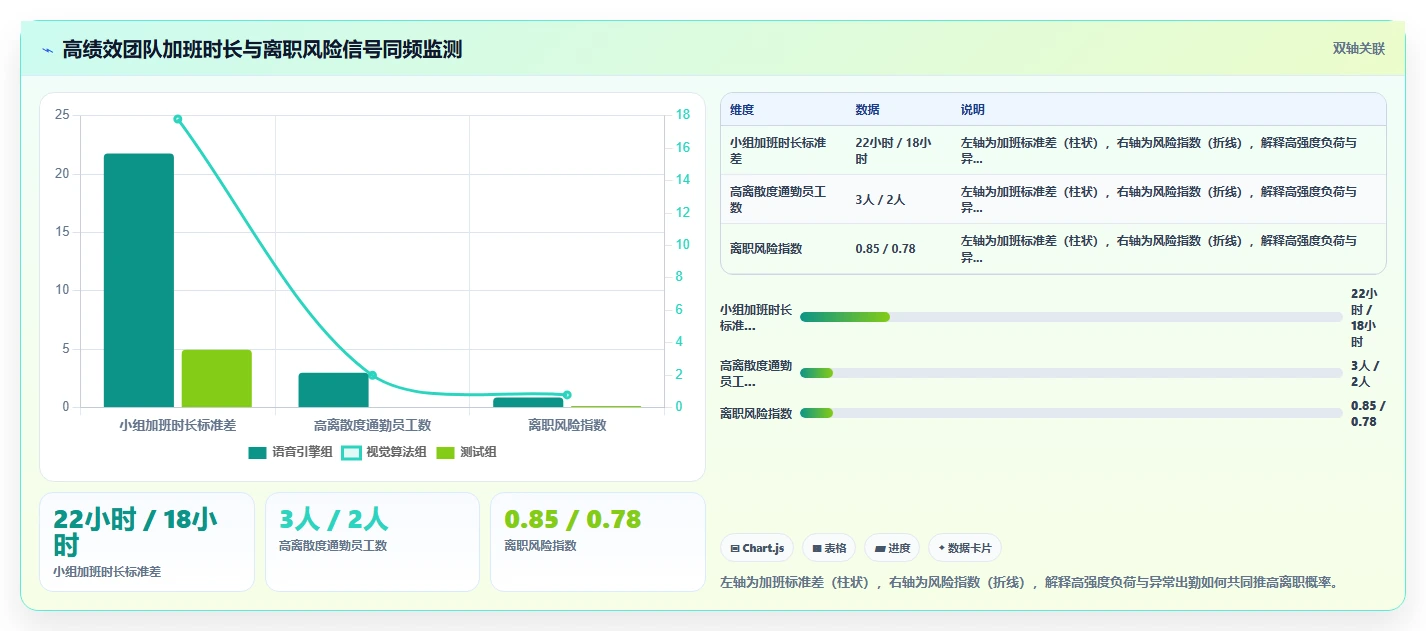Select table cell 高离散度通勤员工数
The image size is (1426, 631).
point(781,200)
